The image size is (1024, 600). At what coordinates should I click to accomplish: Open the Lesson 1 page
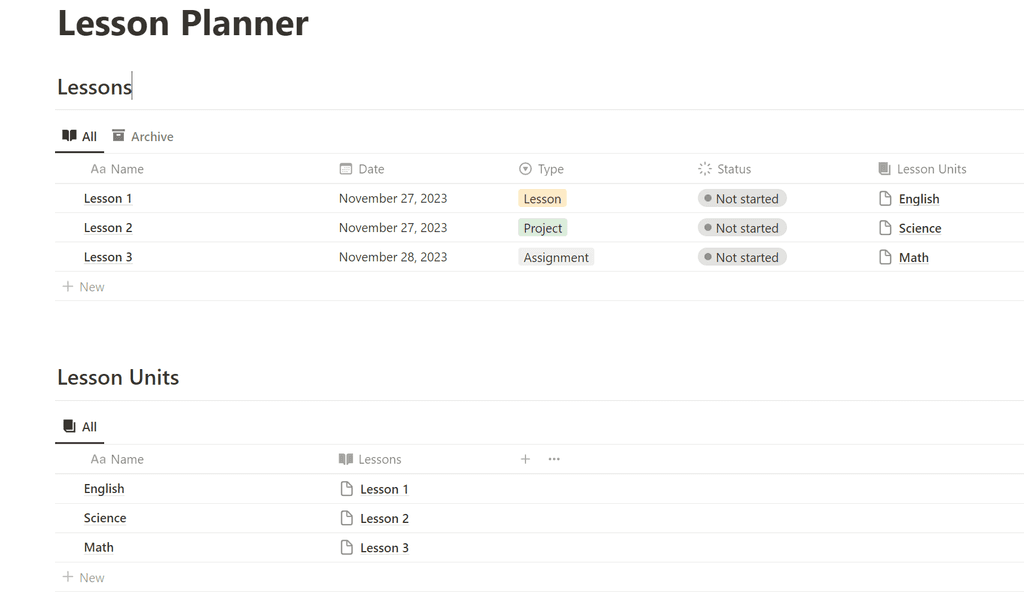(108, 198)
